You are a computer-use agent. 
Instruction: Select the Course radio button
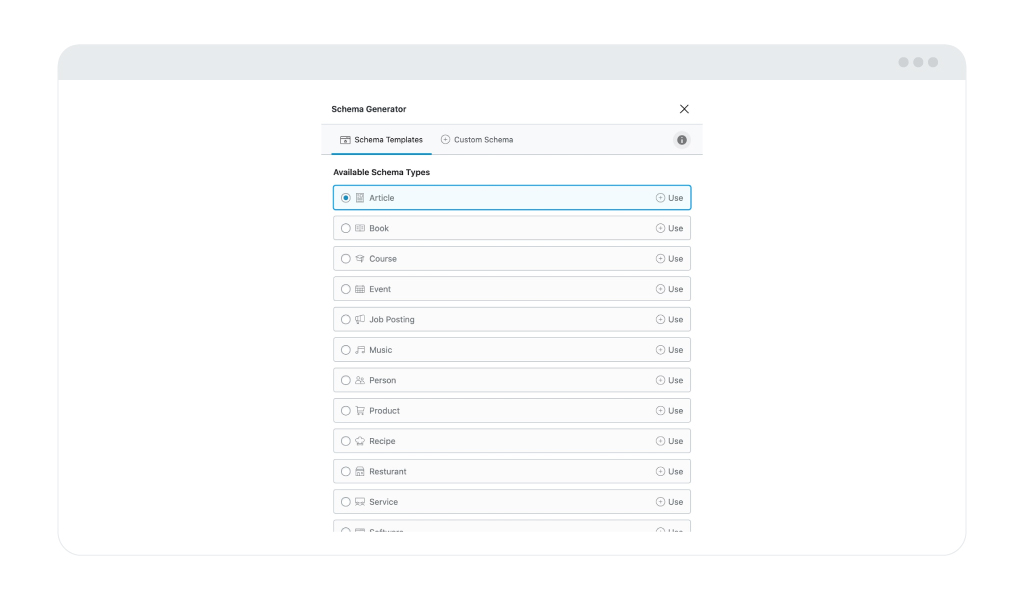click(x=345, y=259)
